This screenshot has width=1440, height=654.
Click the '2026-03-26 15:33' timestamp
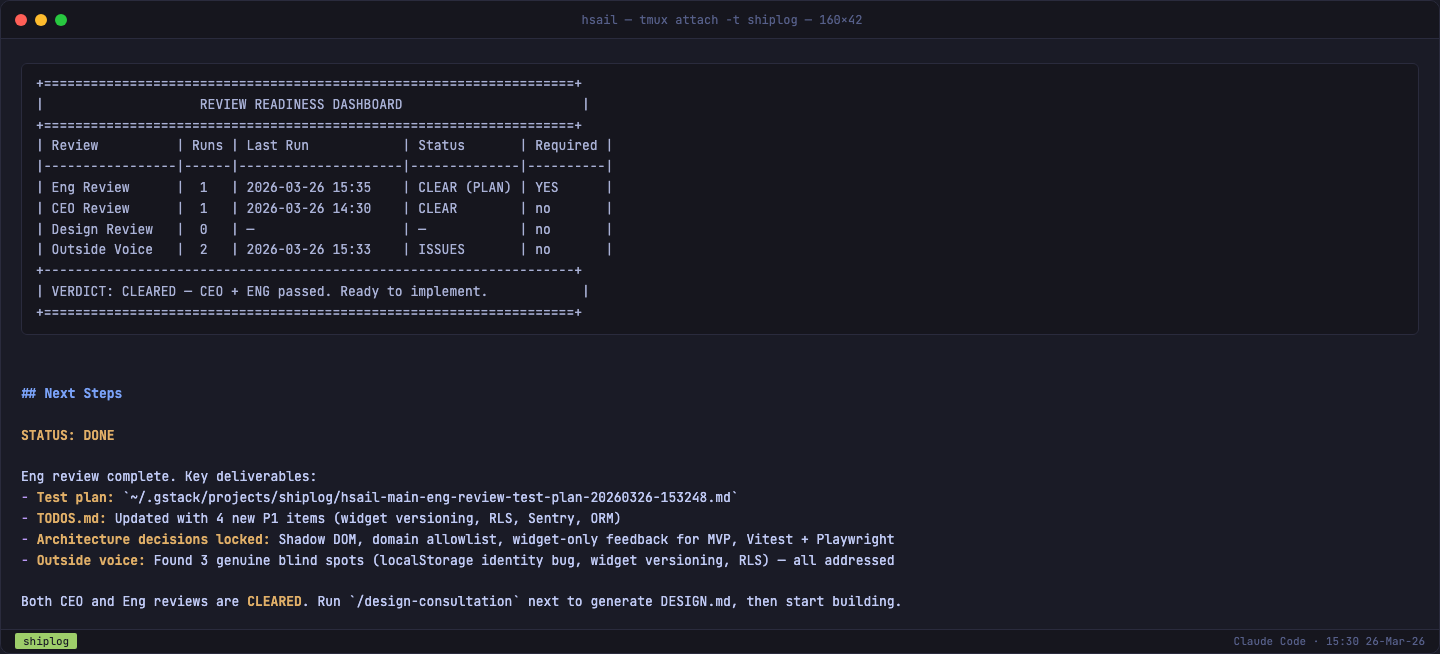[309, 250]
